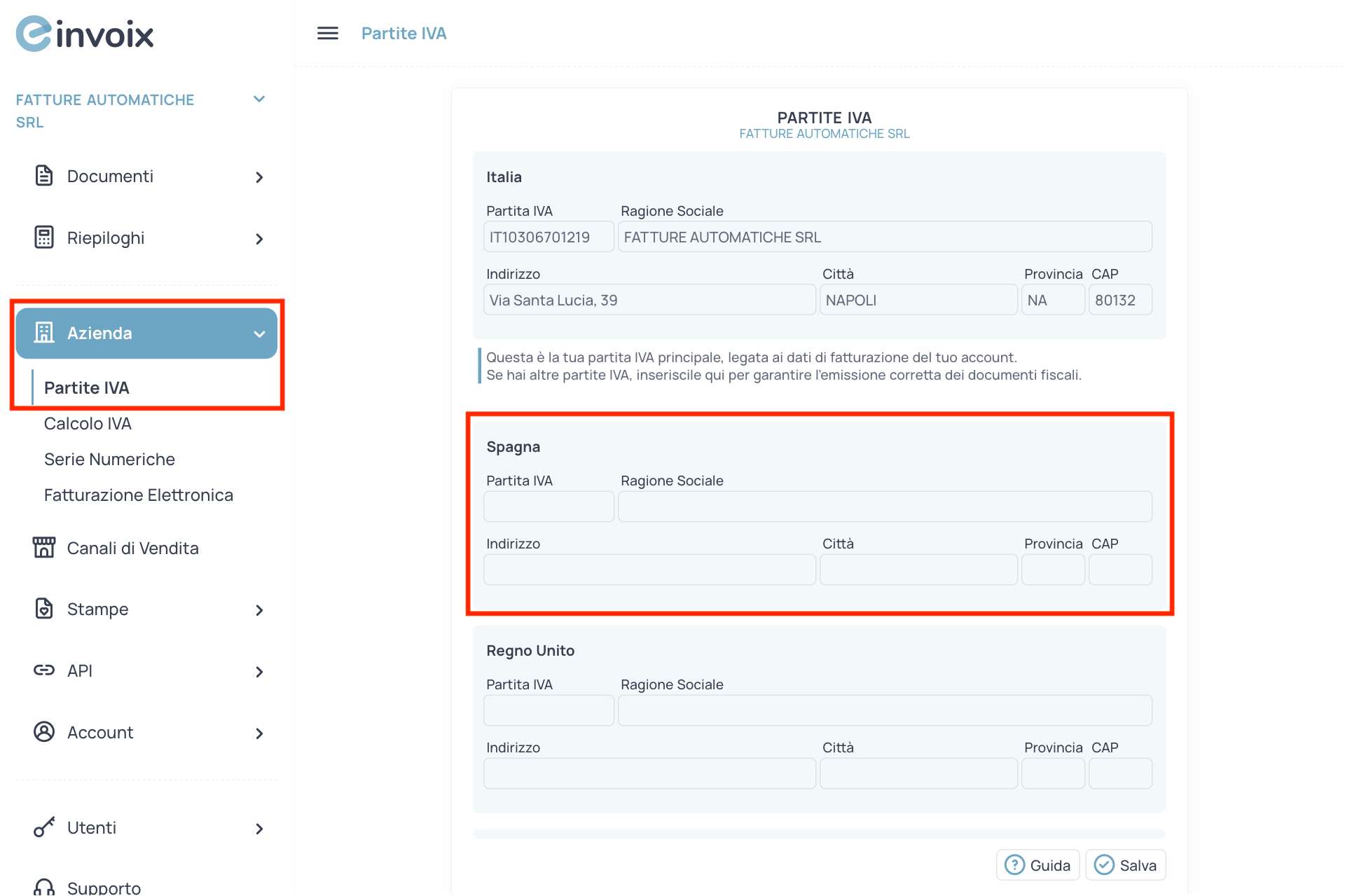
Task: Click the Canali di Vendita store icon
Action: (43, 547)
